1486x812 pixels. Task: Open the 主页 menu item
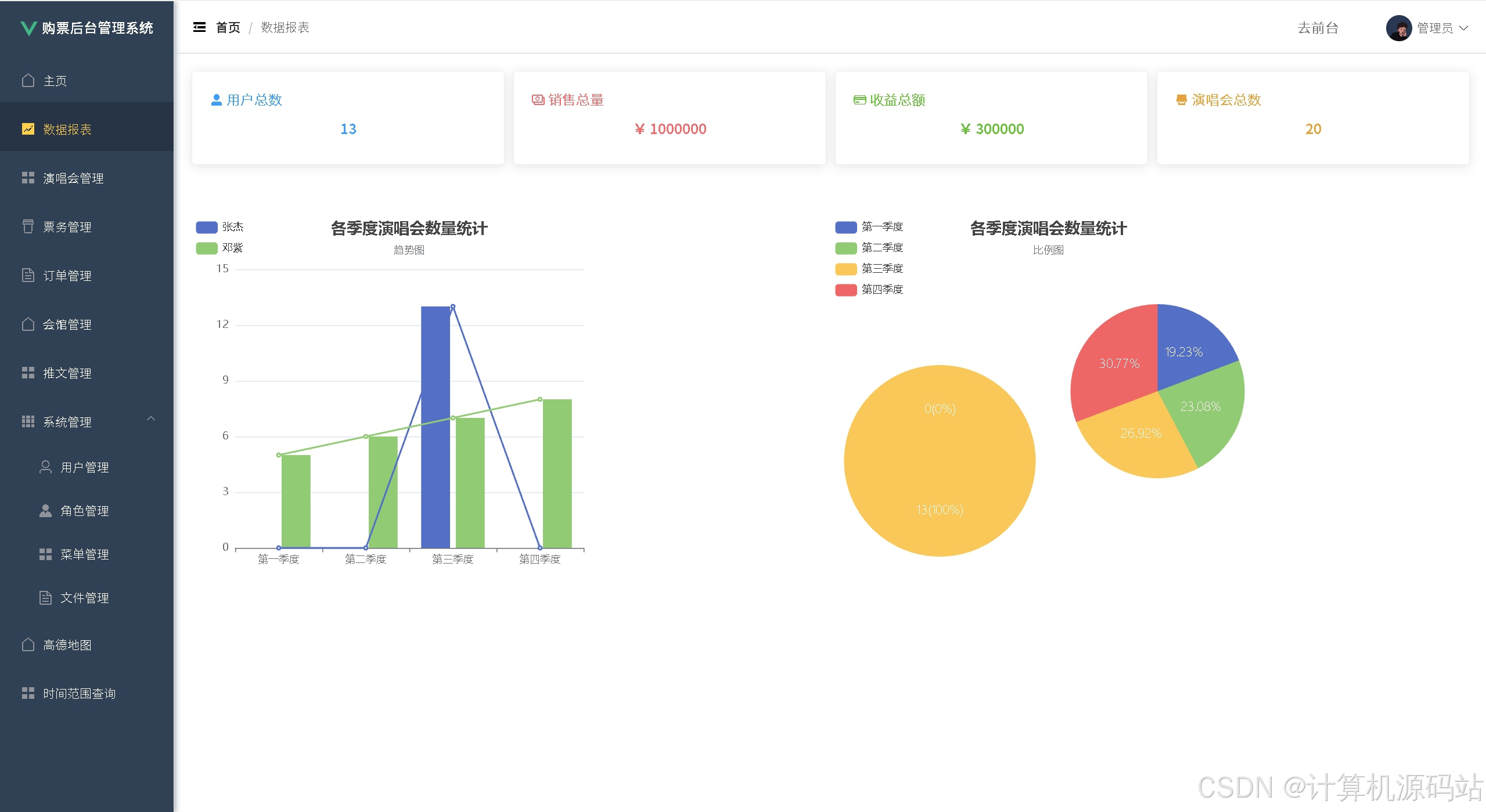tap(87, 80)
